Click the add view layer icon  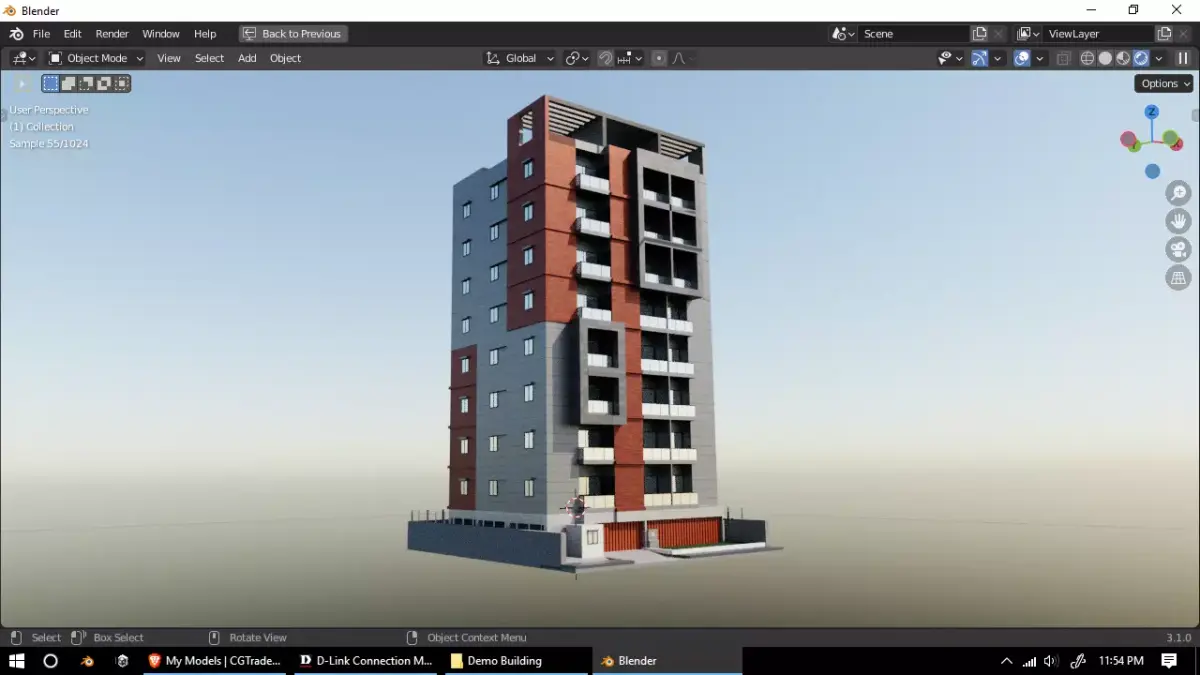[1164, 34]
